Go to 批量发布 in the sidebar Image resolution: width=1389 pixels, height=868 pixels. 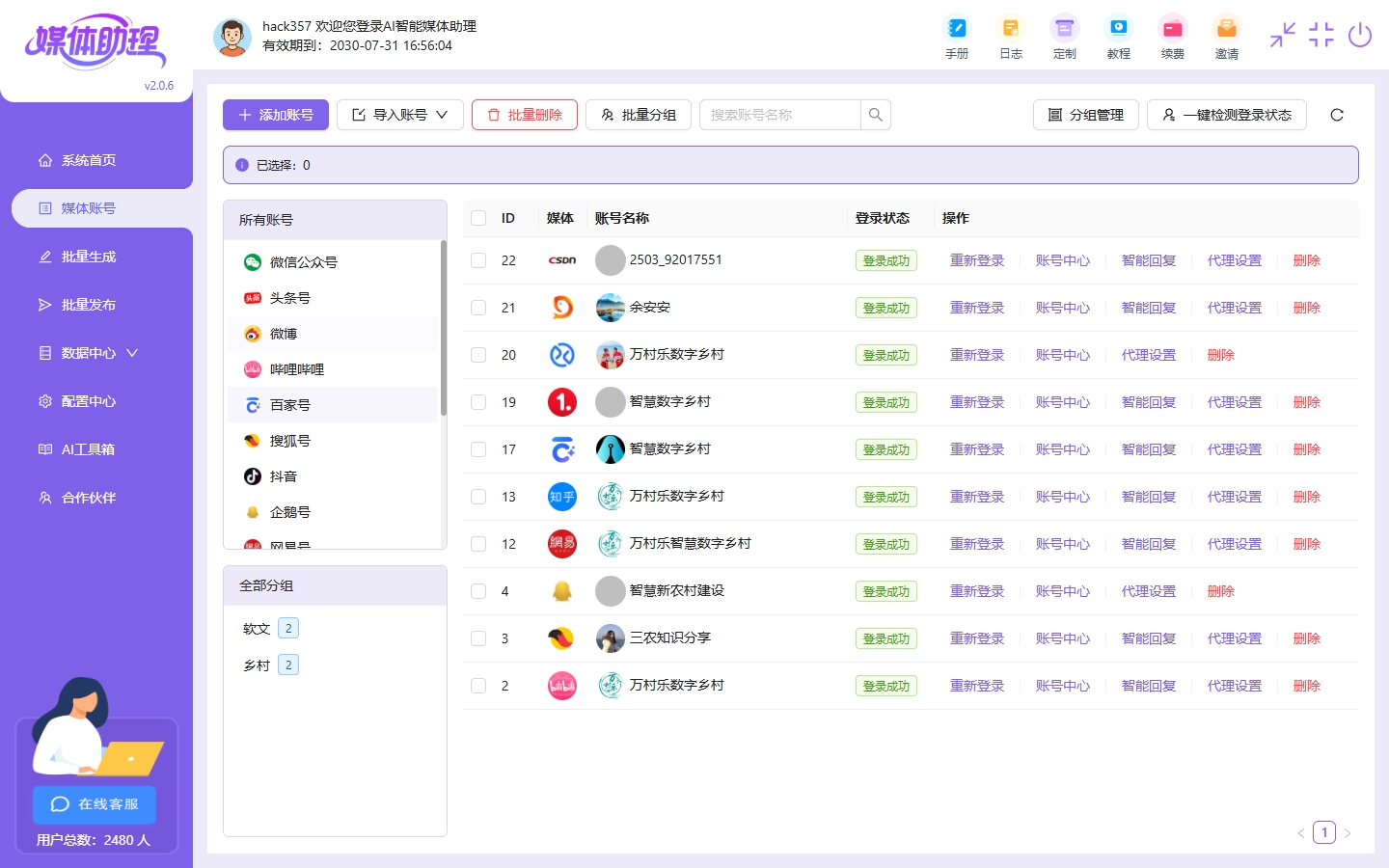[89, 305]
